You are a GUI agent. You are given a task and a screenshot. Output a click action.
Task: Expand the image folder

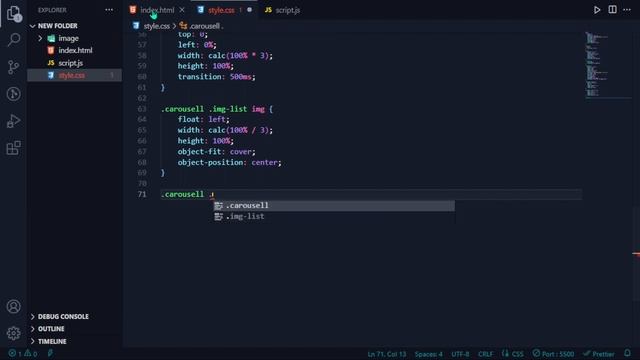(40, 38)
